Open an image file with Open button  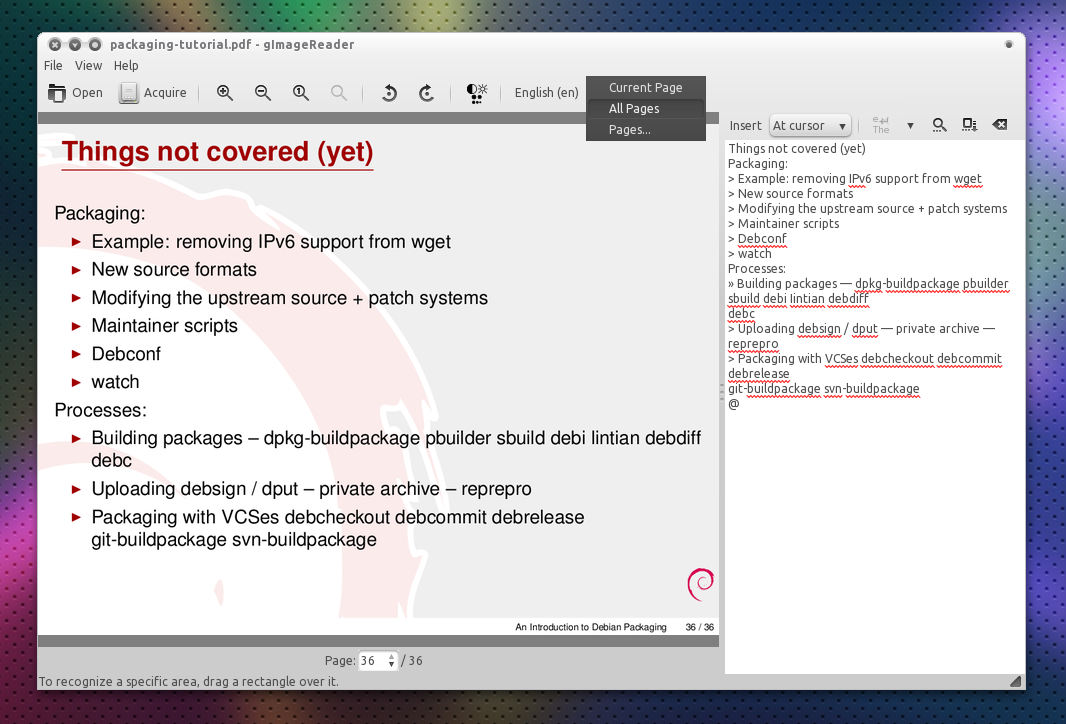75,92
